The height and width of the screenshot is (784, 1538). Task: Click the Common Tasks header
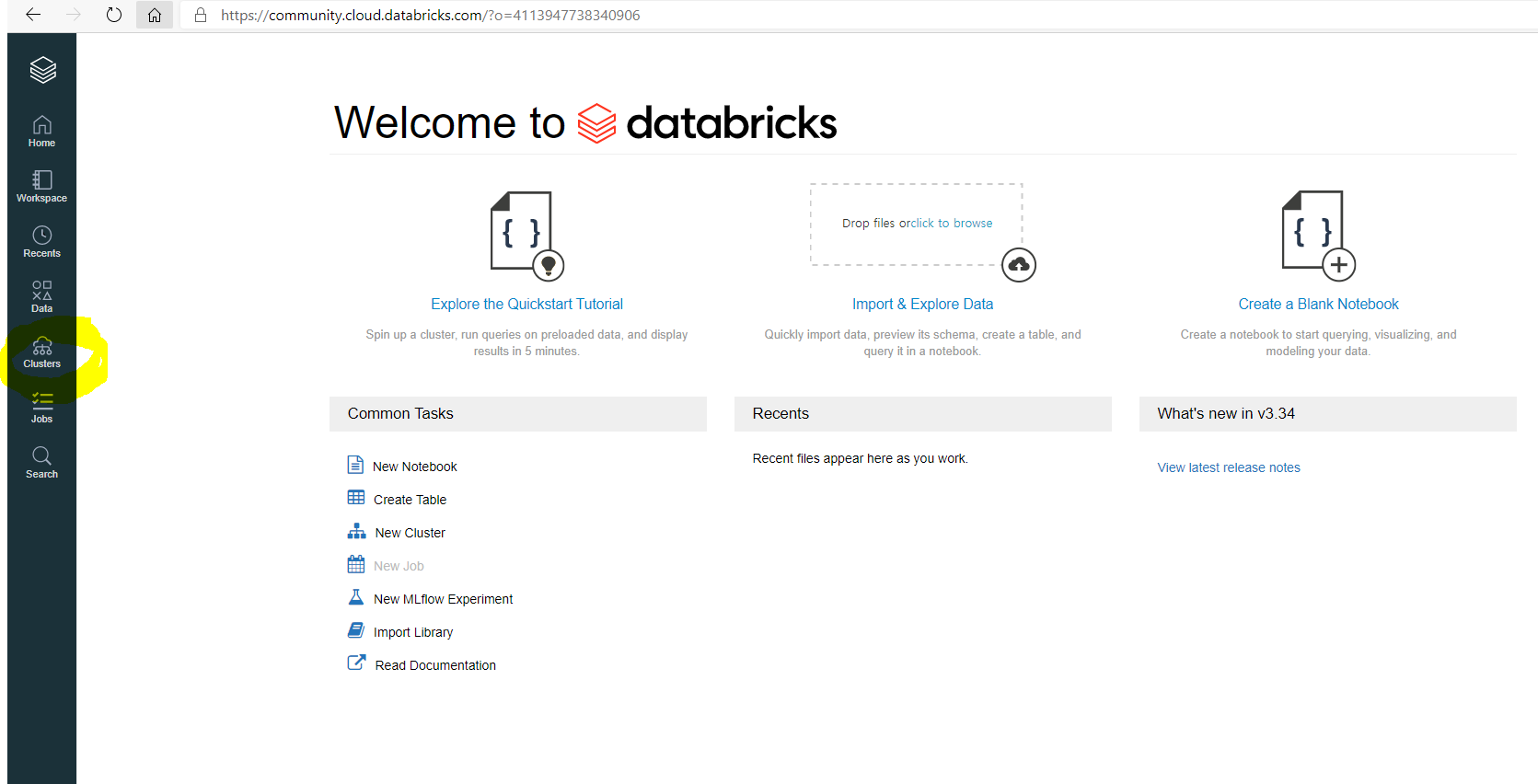(518, 414)
